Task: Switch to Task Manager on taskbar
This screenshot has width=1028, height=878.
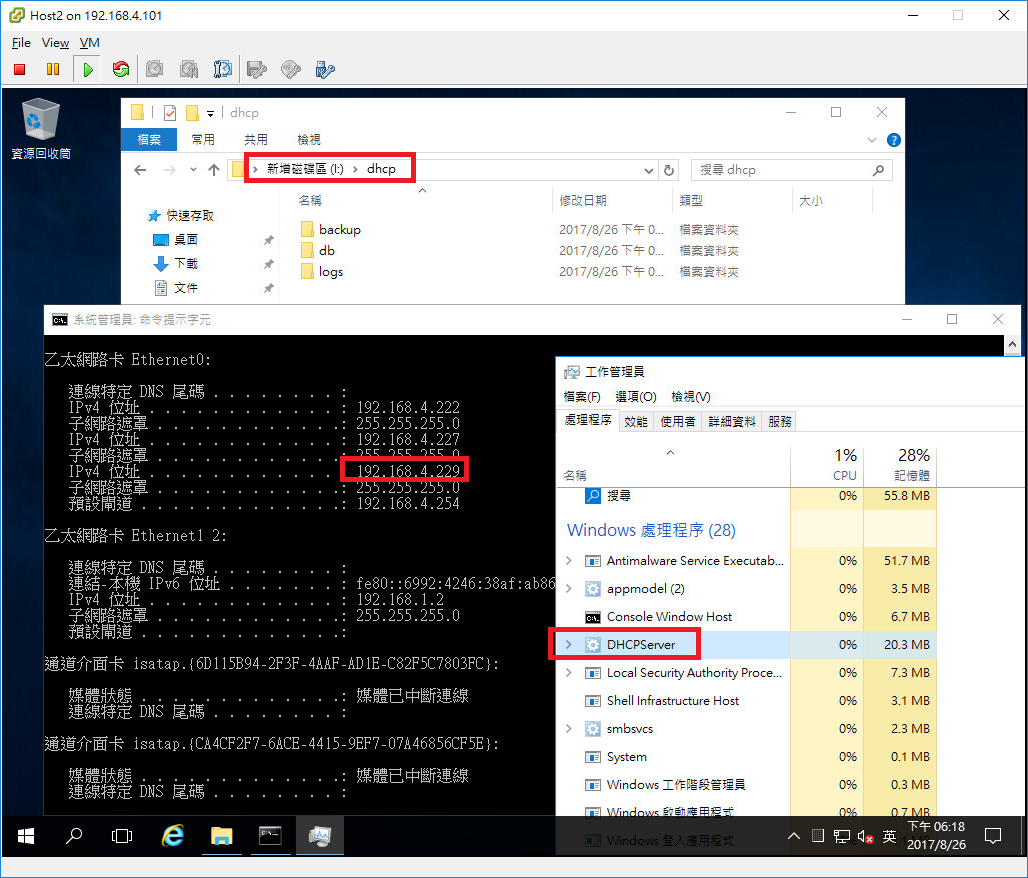Action: click(x=320, y=836)
